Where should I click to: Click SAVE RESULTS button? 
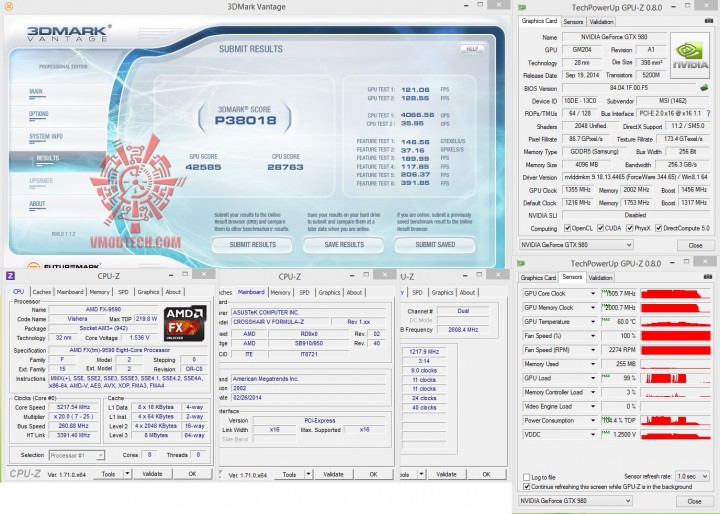pyautogui.click(x=343, y=245)
